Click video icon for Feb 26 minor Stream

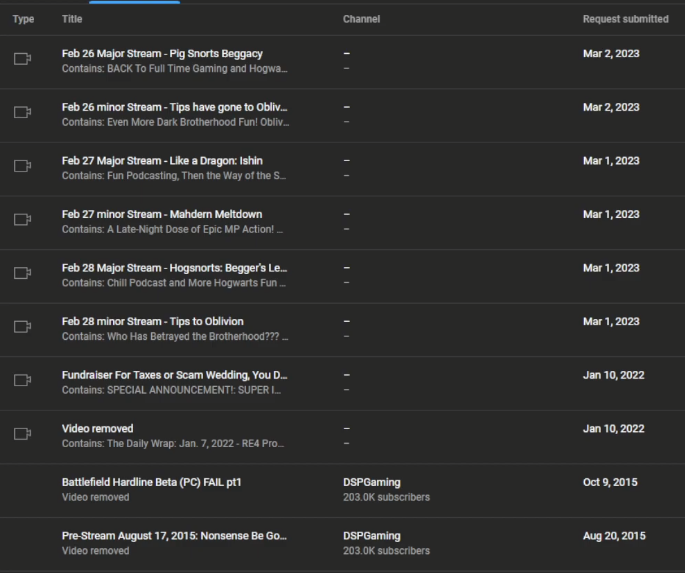click(22, 112)
